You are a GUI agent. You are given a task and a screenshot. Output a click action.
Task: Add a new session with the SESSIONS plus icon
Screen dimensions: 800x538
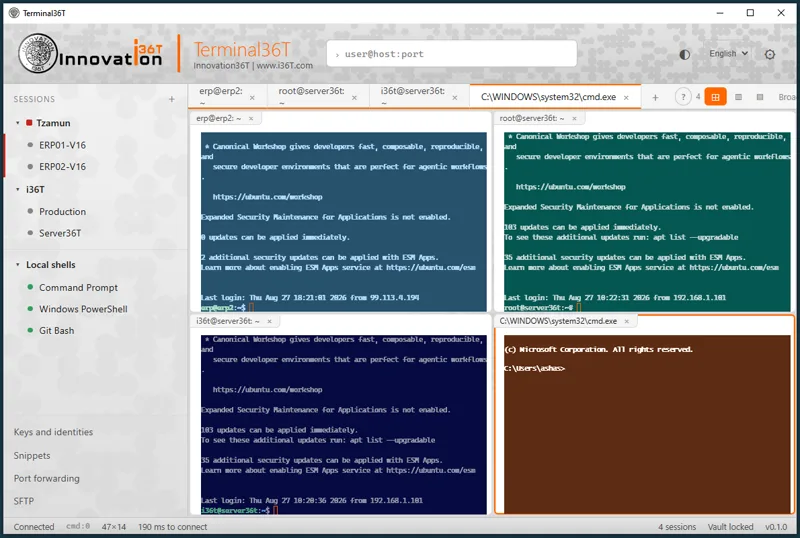[171, 99]
